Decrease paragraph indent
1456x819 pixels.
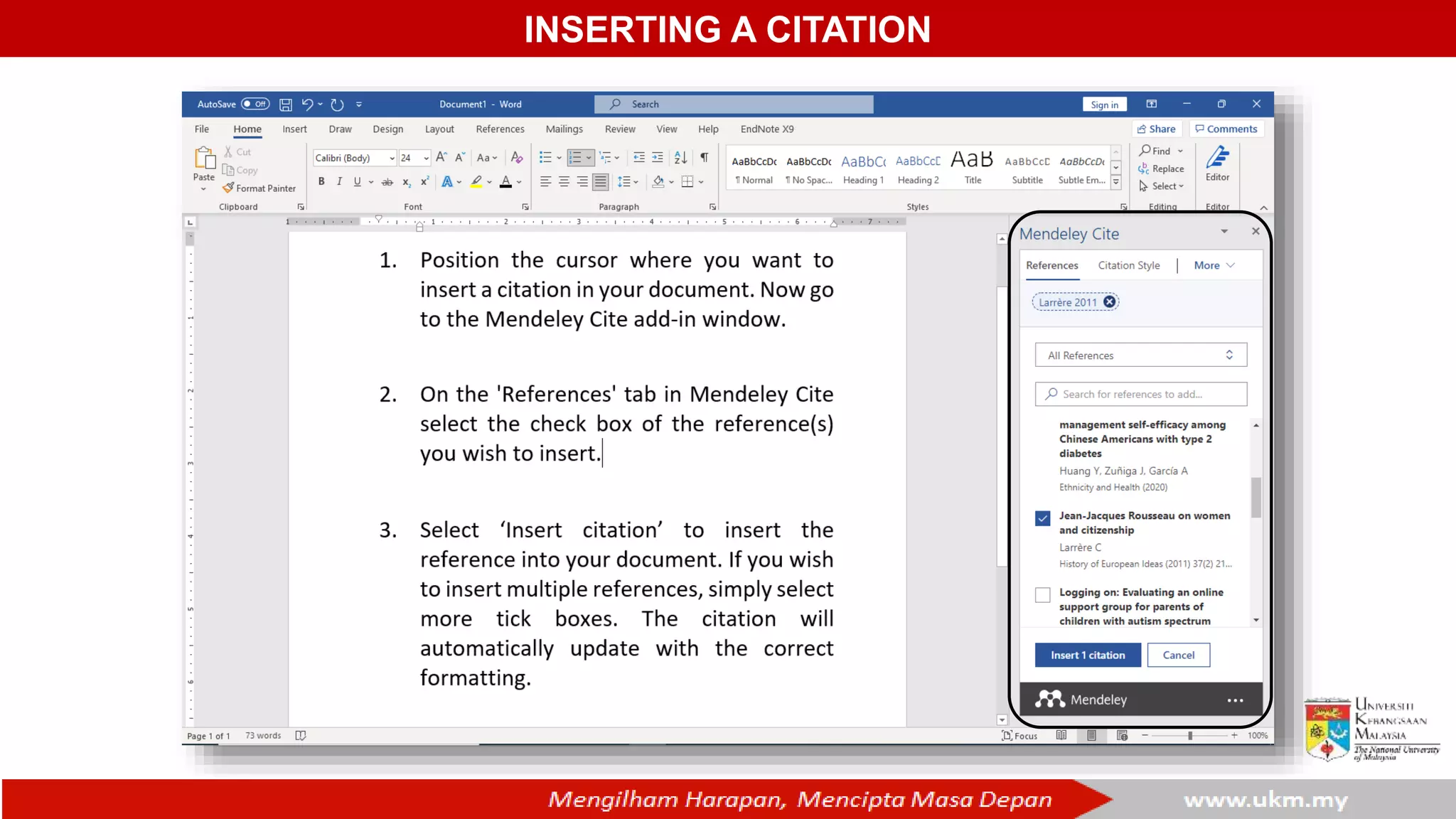pos(639,158)
